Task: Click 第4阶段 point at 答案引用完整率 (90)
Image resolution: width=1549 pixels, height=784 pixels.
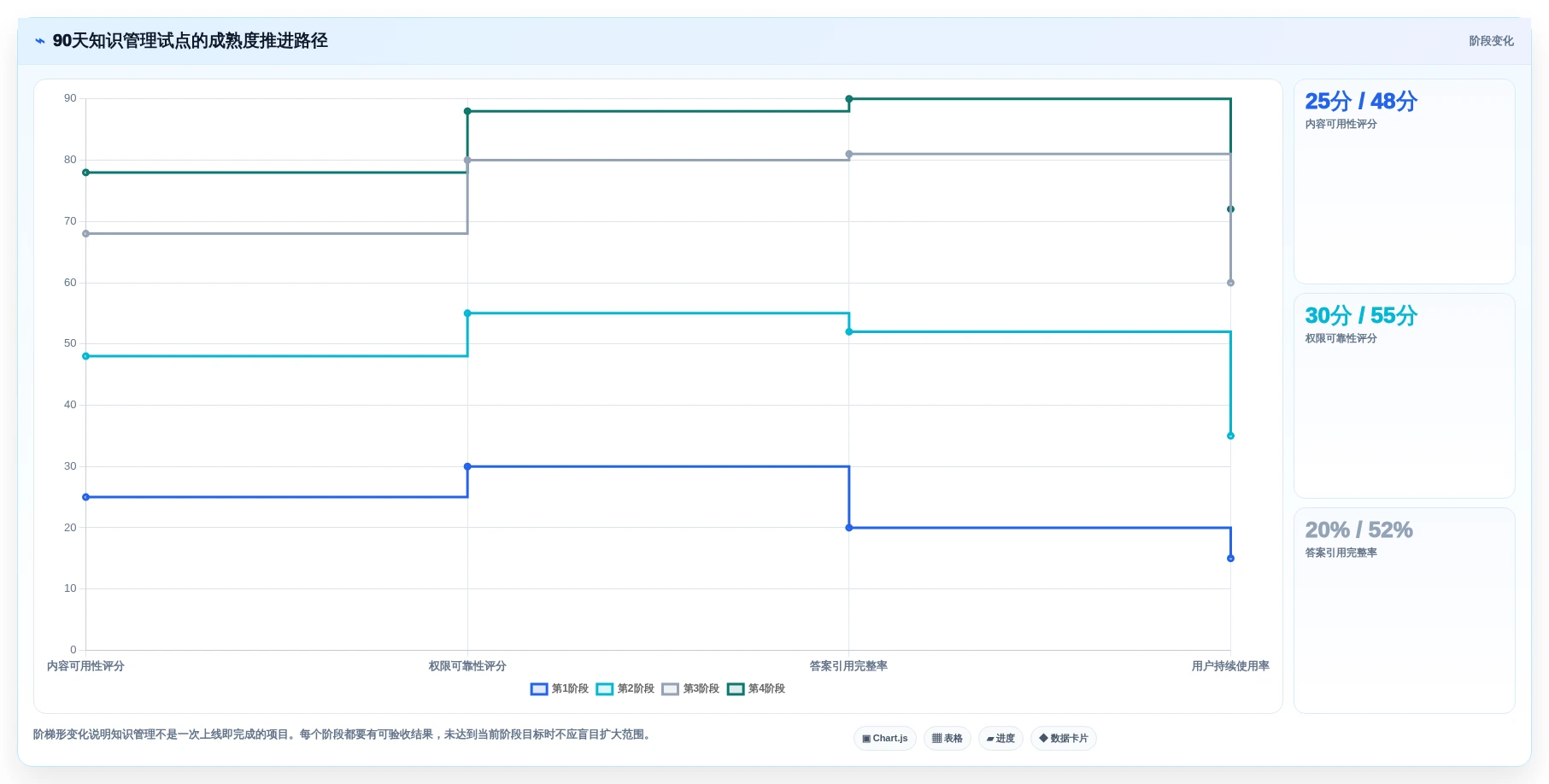Action: coord(849,99)
